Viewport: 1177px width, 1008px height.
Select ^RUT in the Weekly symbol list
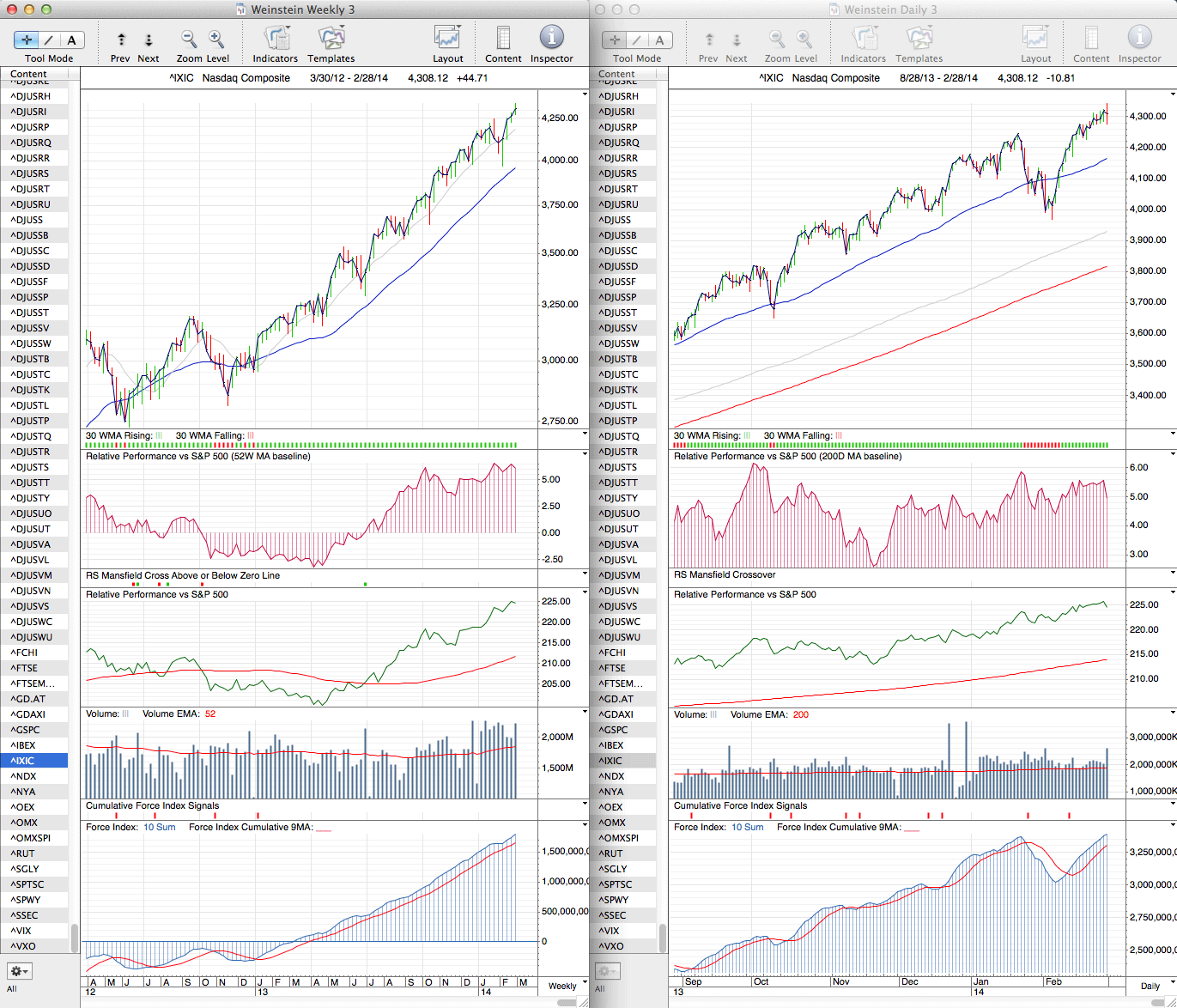pyautogui.click(x=34, y=853)
